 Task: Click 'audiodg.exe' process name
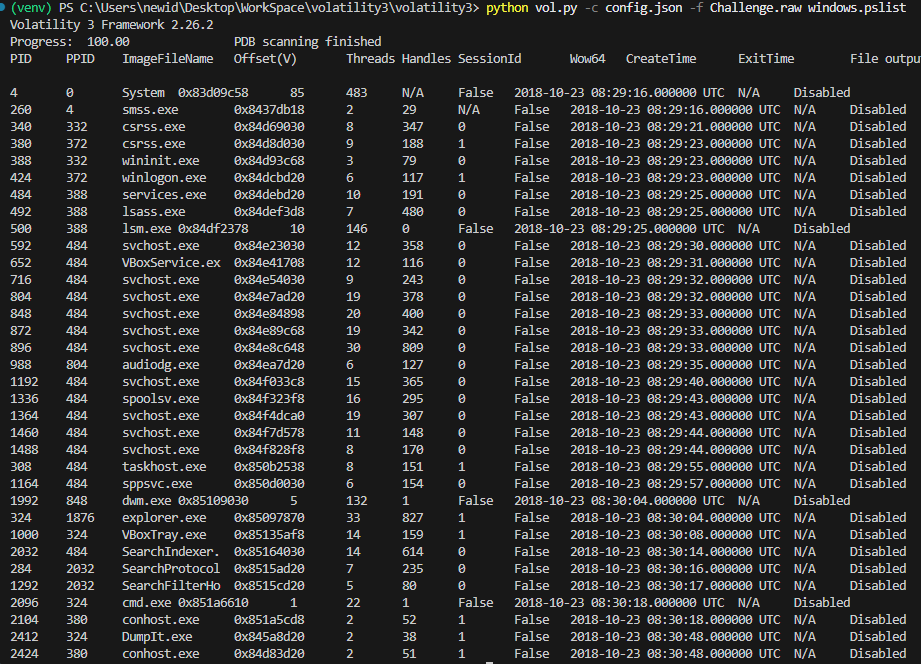click(160, 365)
